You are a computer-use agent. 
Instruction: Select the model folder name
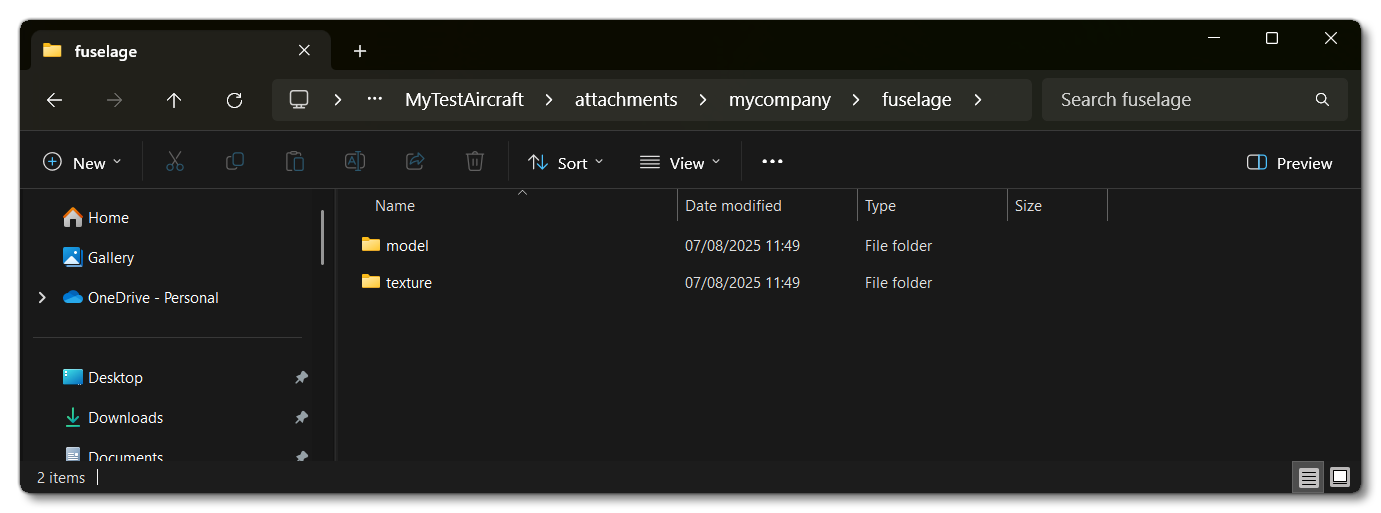click(407, 245)
